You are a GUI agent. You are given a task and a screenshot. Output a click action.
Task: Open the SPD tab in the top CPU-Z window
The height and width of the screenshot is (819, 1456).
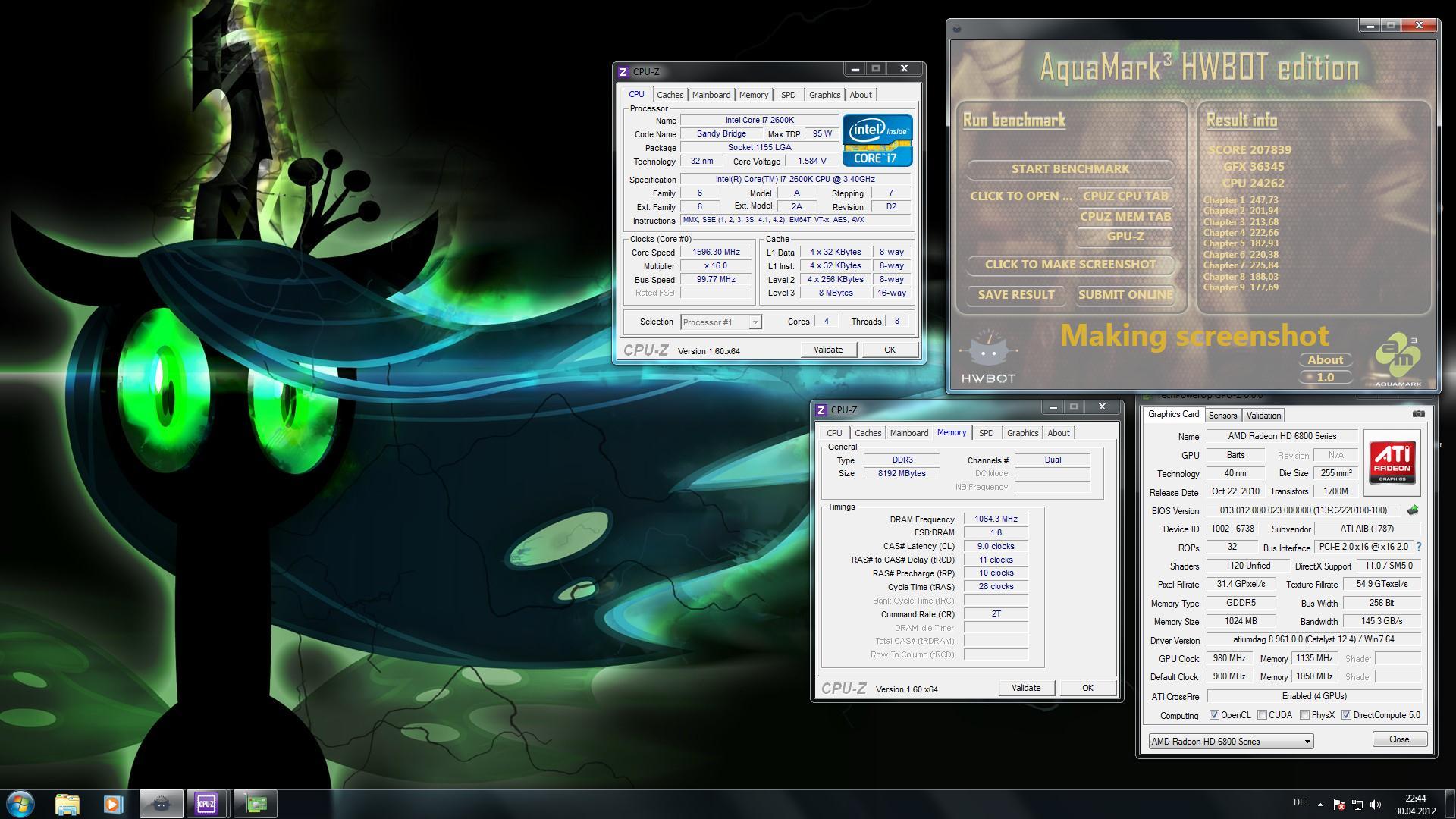click(x=789, y=95)
